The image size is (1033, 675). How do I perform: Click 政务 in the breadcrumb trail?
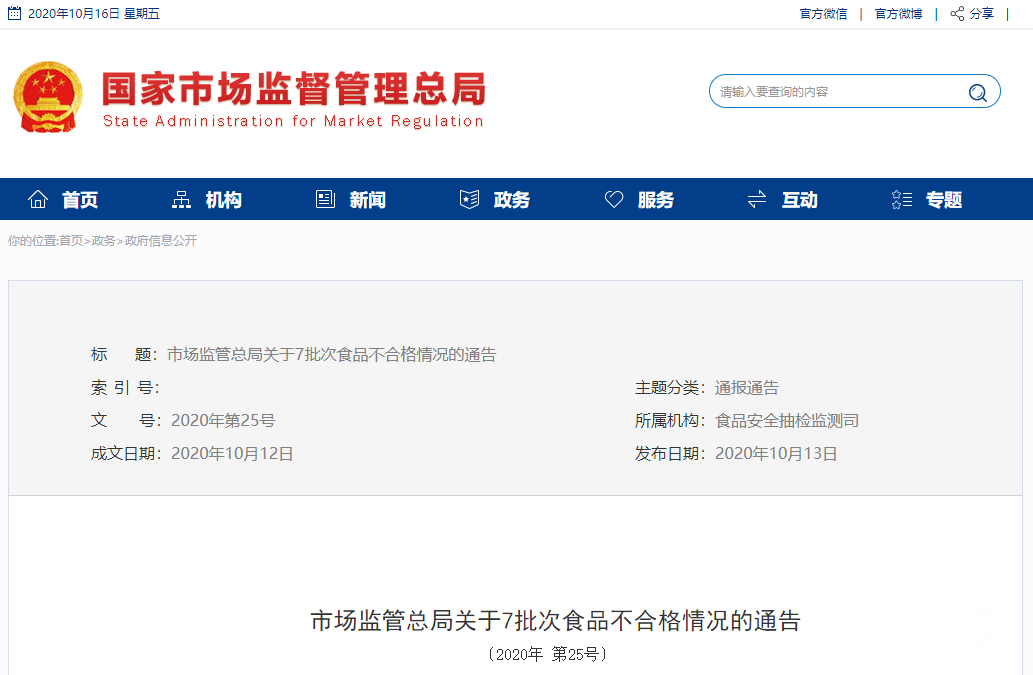(103, 241)
